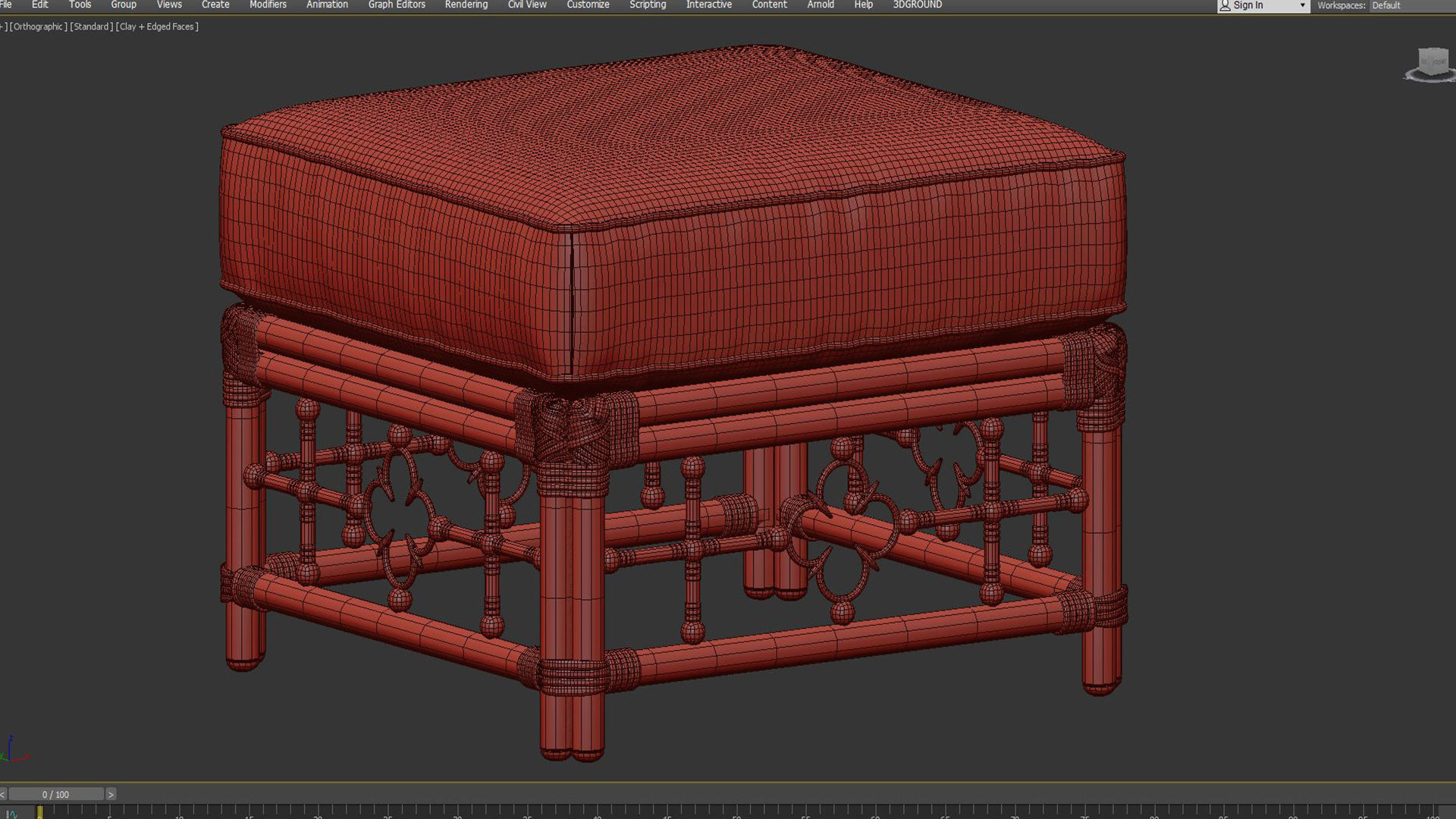Open the Workspaces Default selector
1456x819 pixels.
1386,5
